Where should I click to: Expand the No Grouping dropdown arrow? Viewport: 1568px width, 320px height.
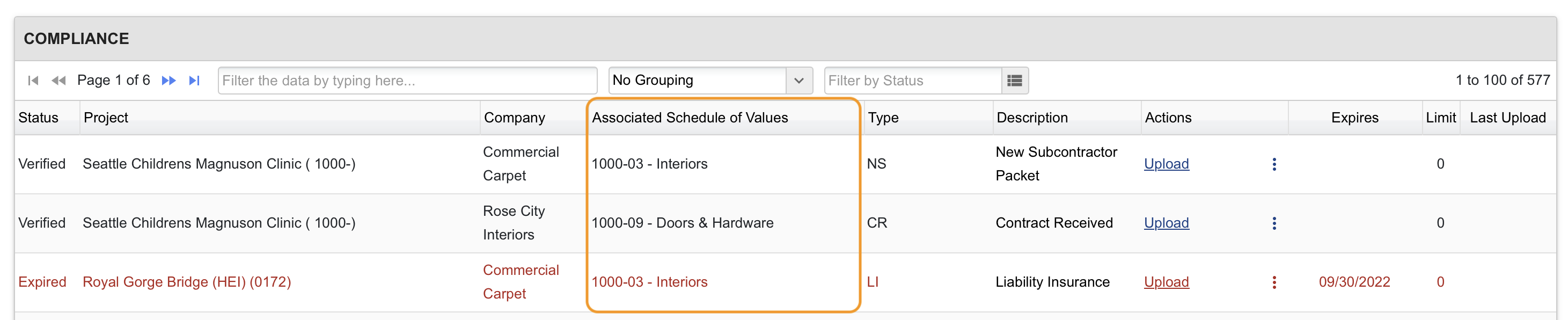pos(799,81)
